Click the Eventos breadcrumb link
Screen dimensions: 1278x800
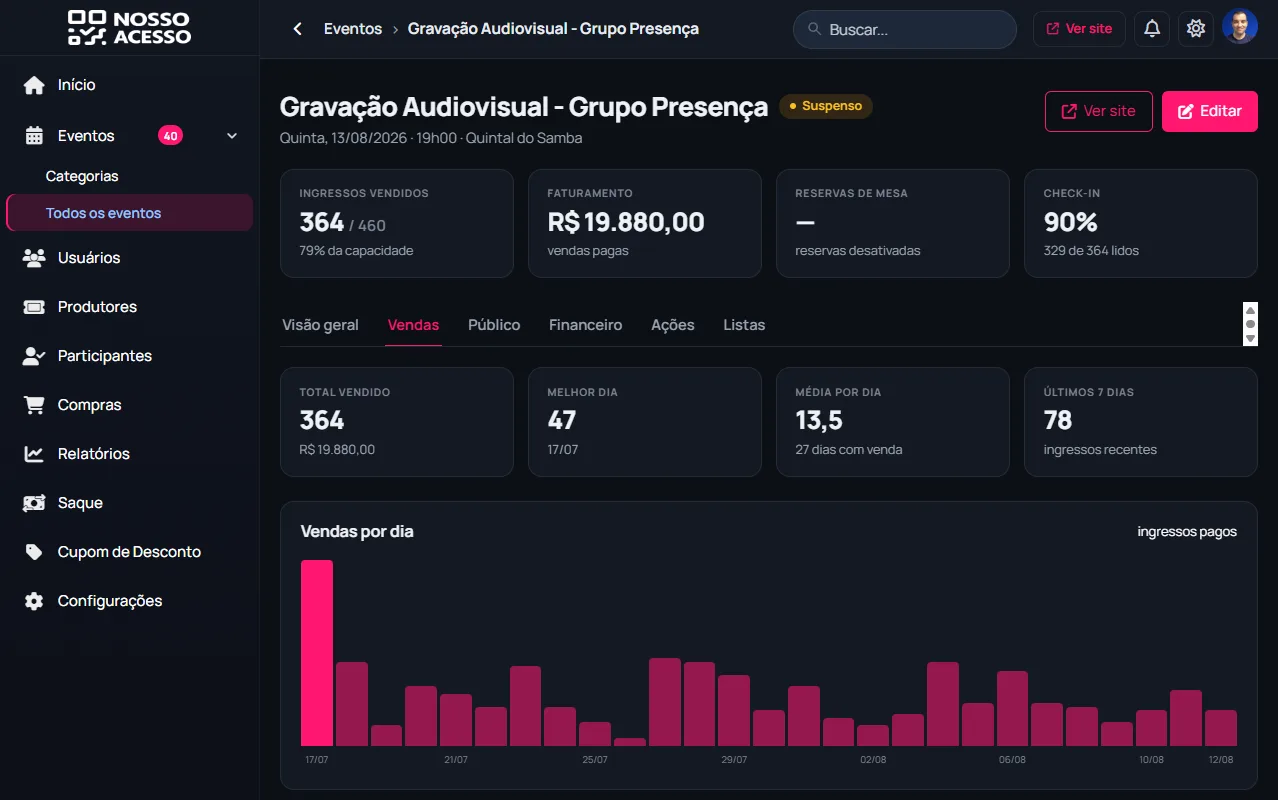(353, 29)
